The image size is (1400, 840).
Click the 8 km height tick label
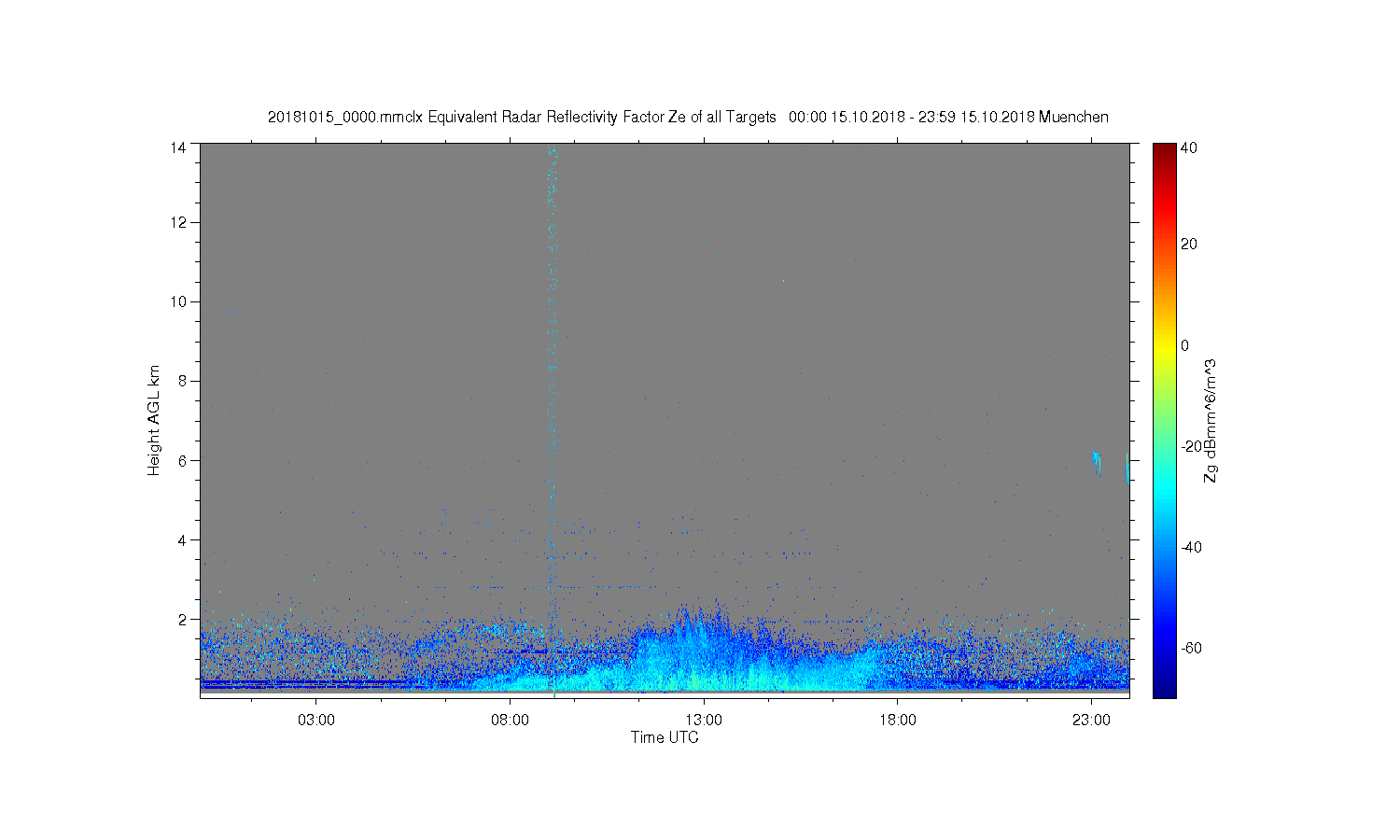pyautogui.click(x=182, y=381)
